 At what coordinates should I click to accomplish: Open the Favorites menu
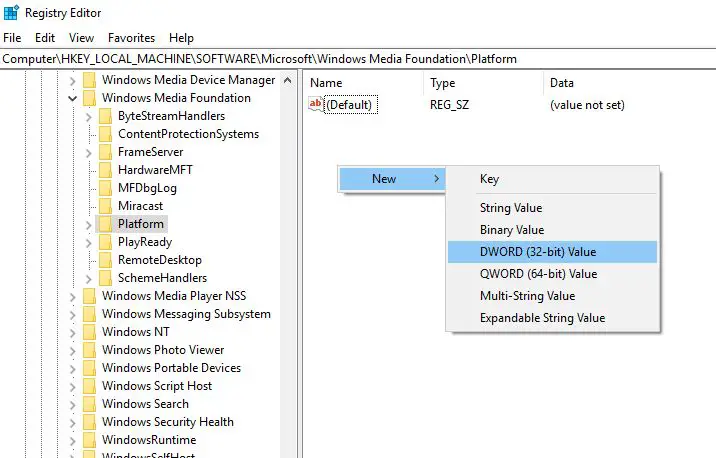tap(131, 37)
